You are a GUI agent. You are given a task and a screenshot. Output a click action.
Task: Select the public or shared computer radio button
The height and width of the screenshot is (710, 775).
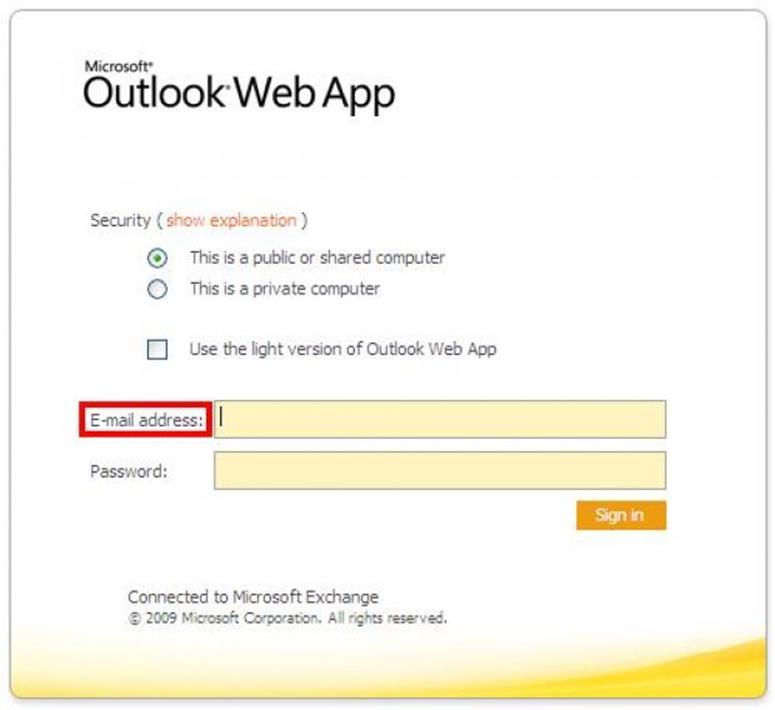pyautogui.click(x=157, y=258)
